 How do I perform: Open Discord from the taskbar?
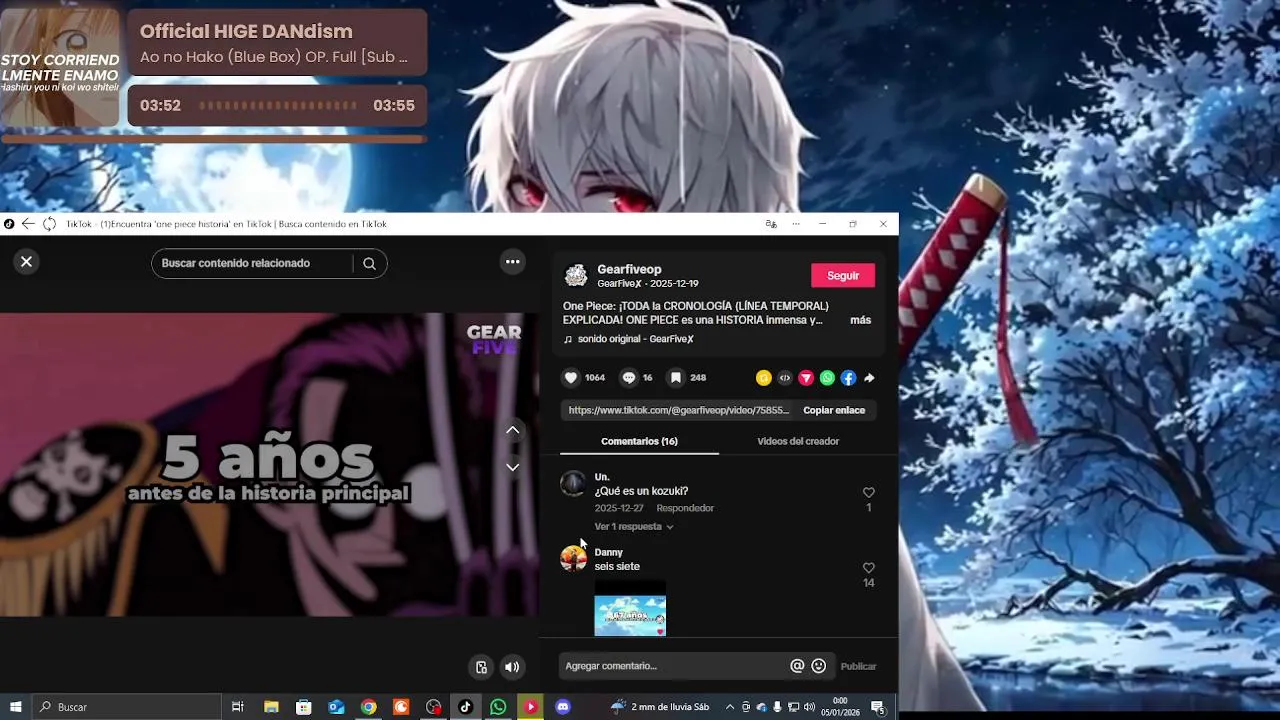[563, 707]
